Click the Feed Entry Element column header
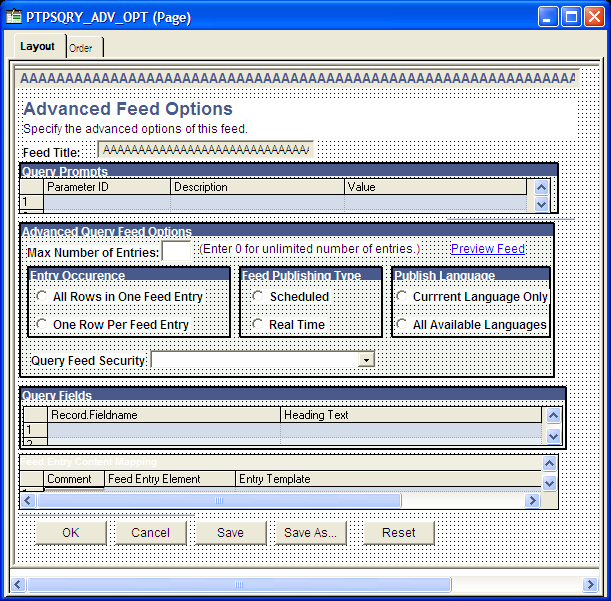Screen dimensions: 611x601 tap(170, 479)
